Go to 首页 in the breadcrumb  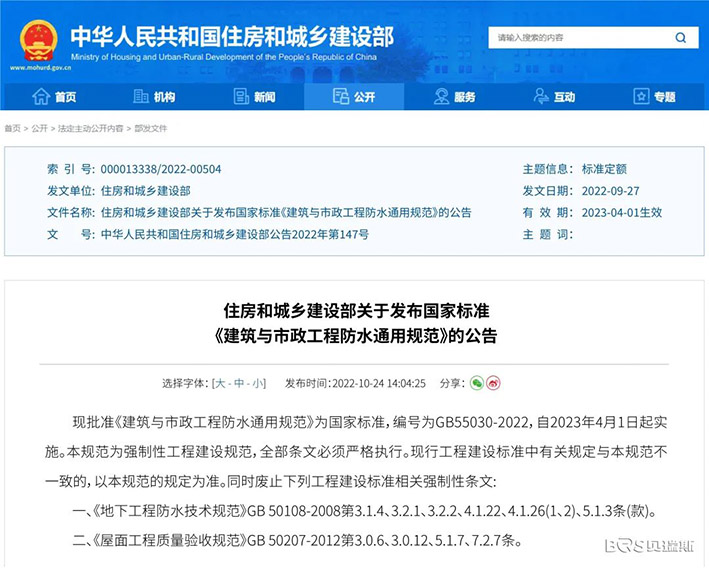[12, 129]
